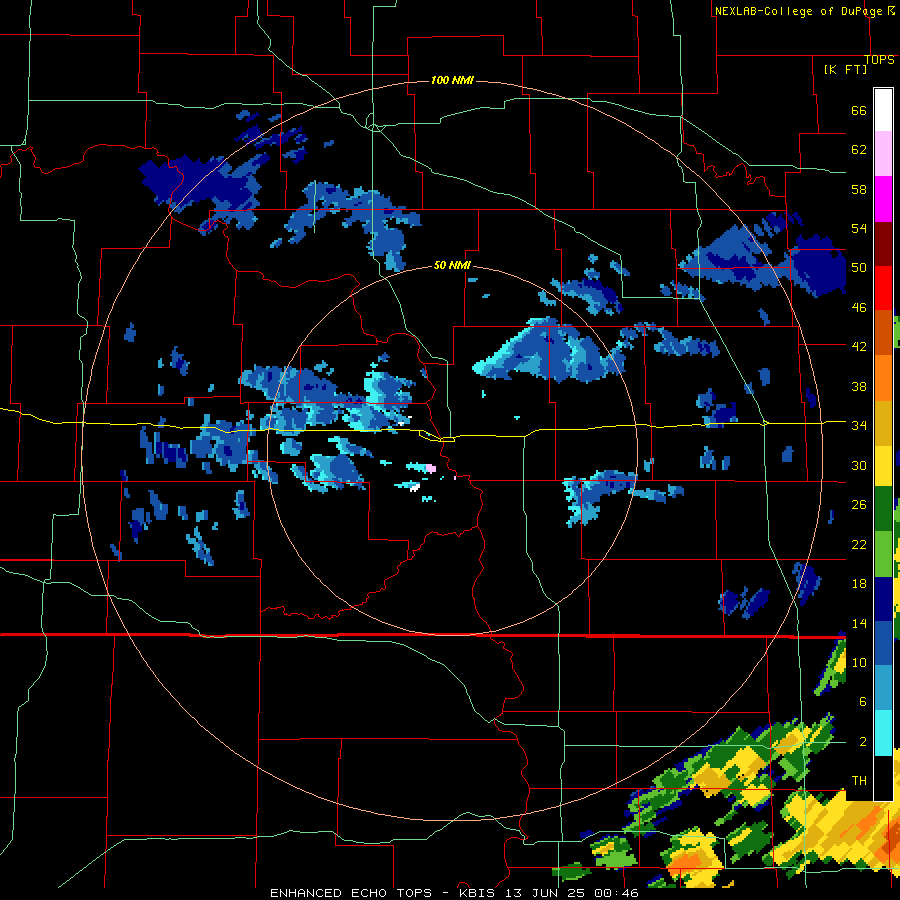The image size is (900, 900).
Task: Click the legend value 34
Action: click(859, 426)
